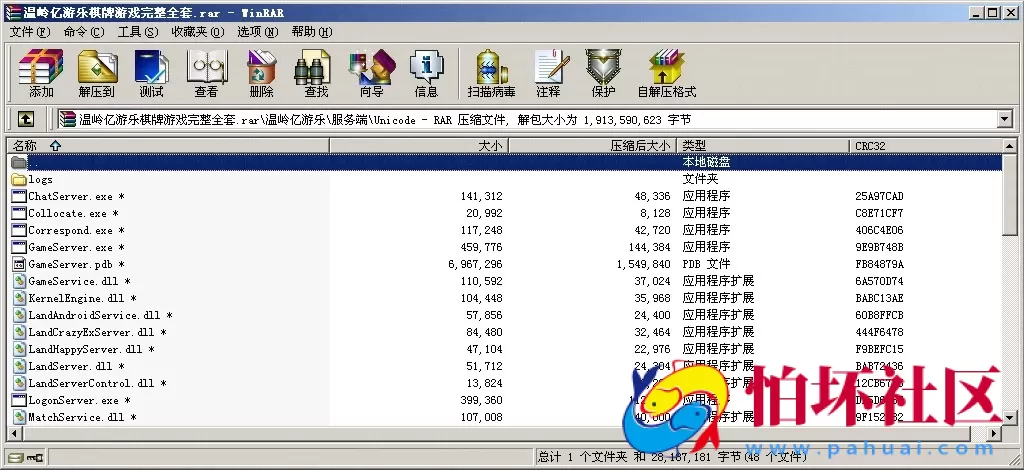Select the logs folder icon
1024x470 pixels.
click(19, 180)
